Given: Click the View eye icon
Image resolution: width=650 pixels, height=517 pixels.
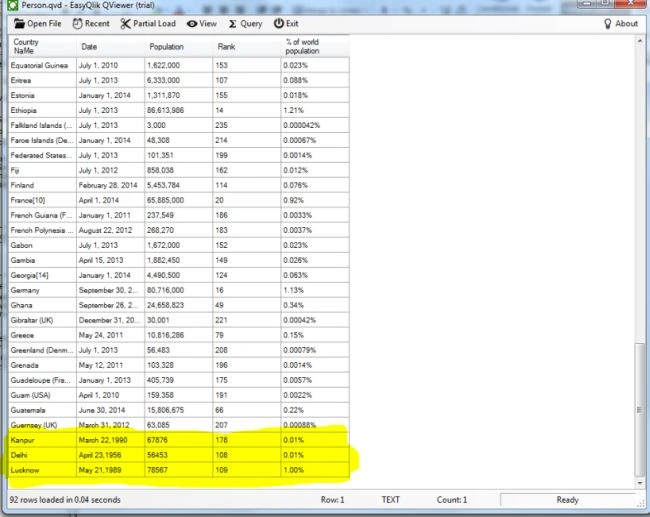Looking at the screenshot, I should click(x=192, y=24).
